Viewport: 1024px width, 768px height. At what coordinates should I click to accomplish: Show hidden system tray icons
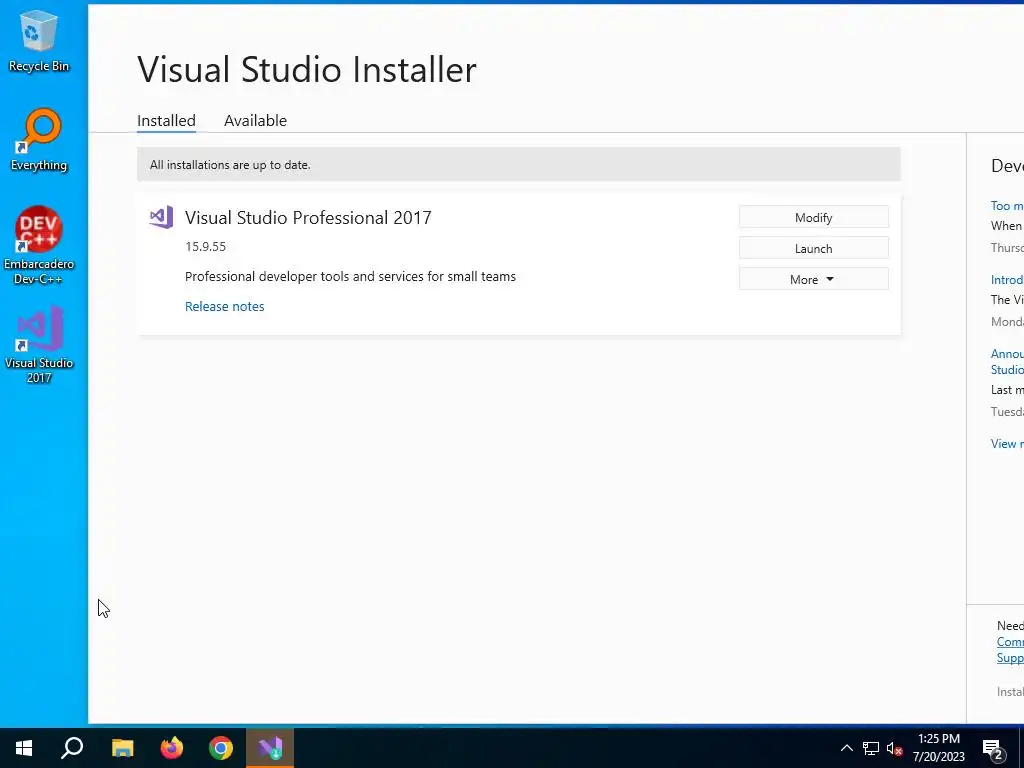(x=846, y=748)
